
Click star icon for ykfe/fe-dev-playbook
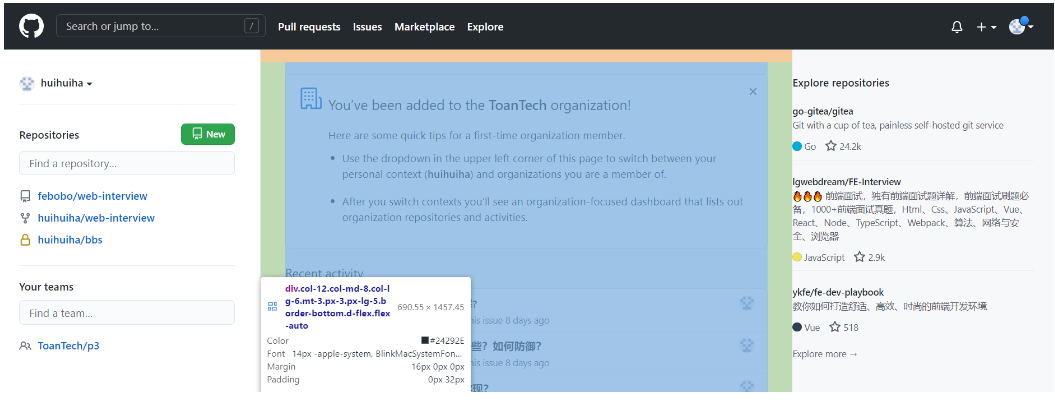tap(835, 328)
